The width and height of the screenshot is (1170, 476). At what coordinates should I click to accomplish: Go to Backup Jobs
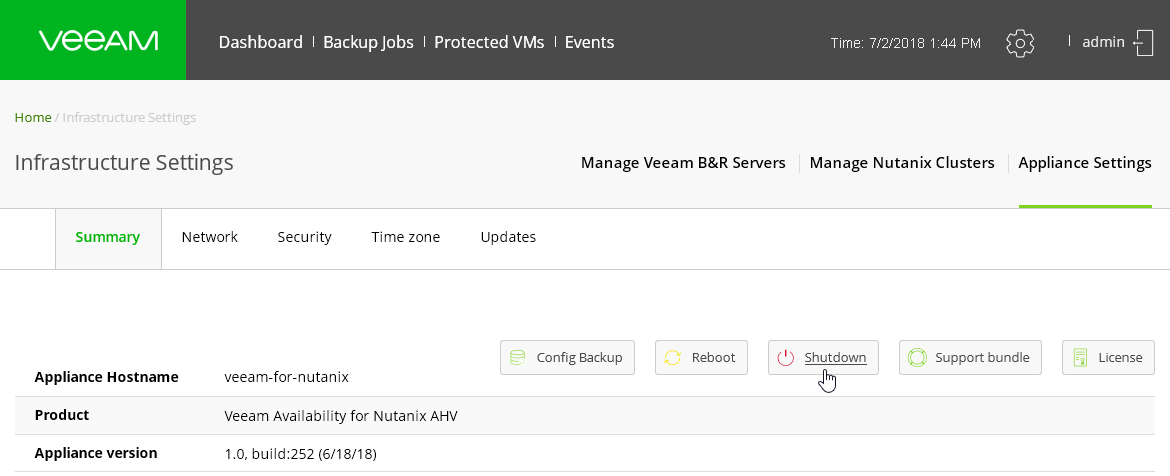(x=368, y=42)
